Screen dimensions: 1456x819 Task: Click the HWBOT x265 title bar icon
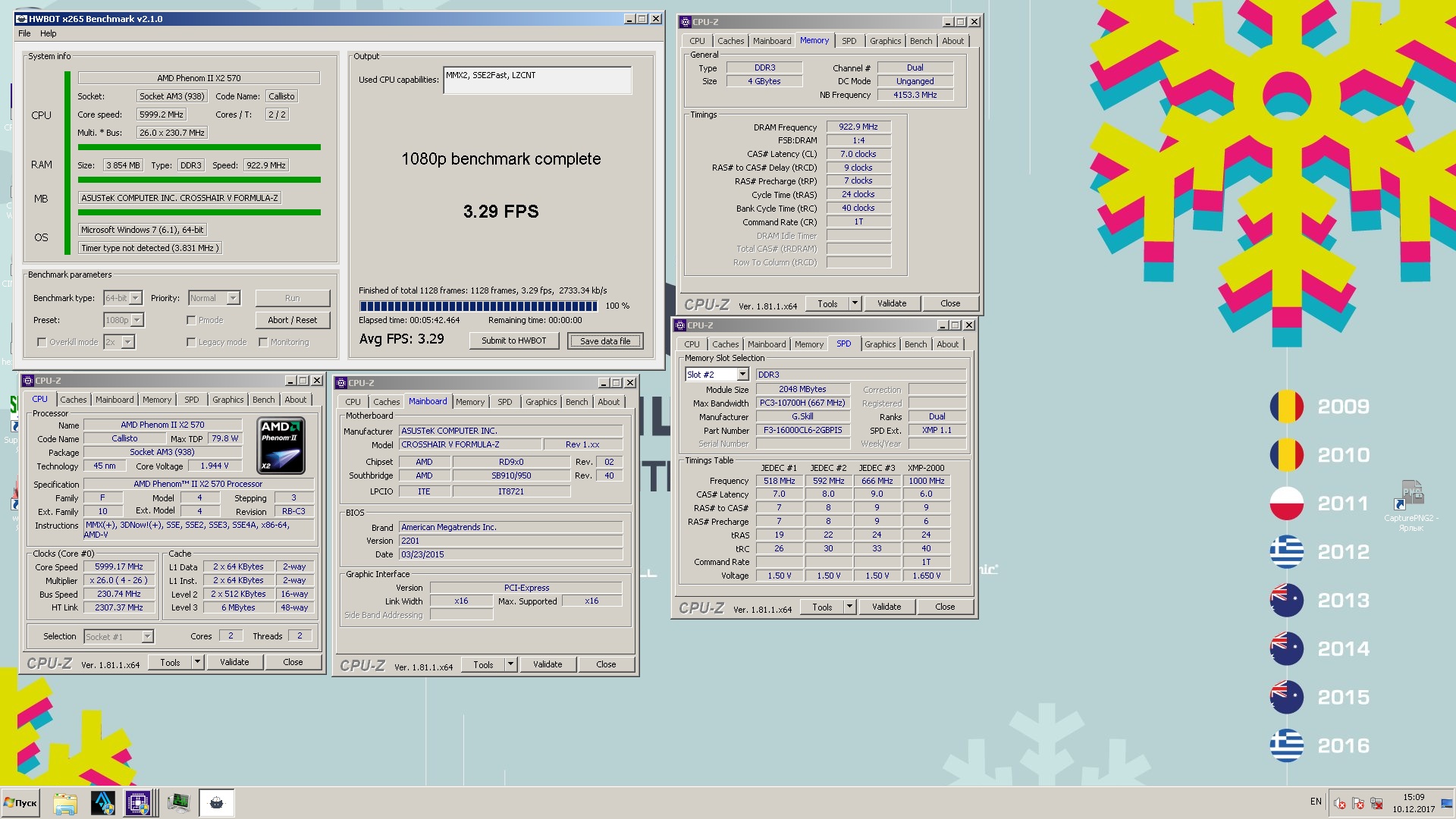point(21,19)
